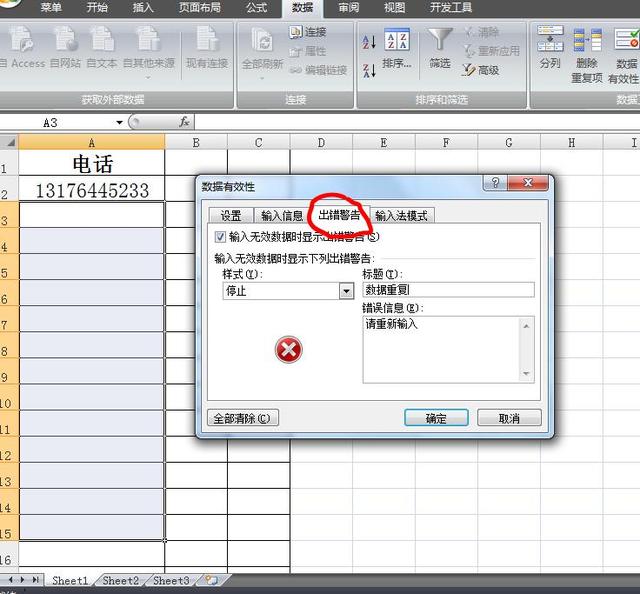Click Clear filter (清除) icon

click(482, 32)
